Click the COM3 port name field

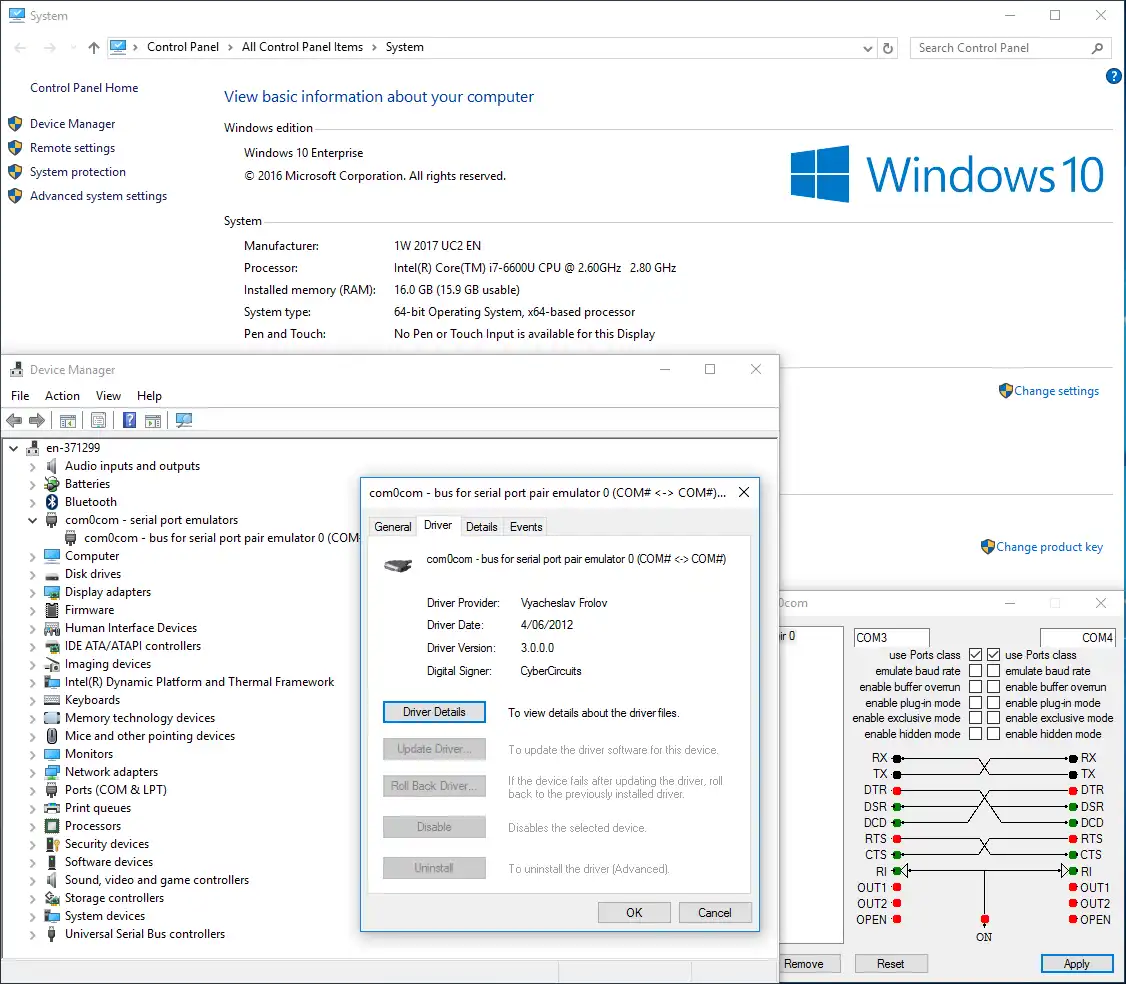pyautogui.click(x=891, y=638)
